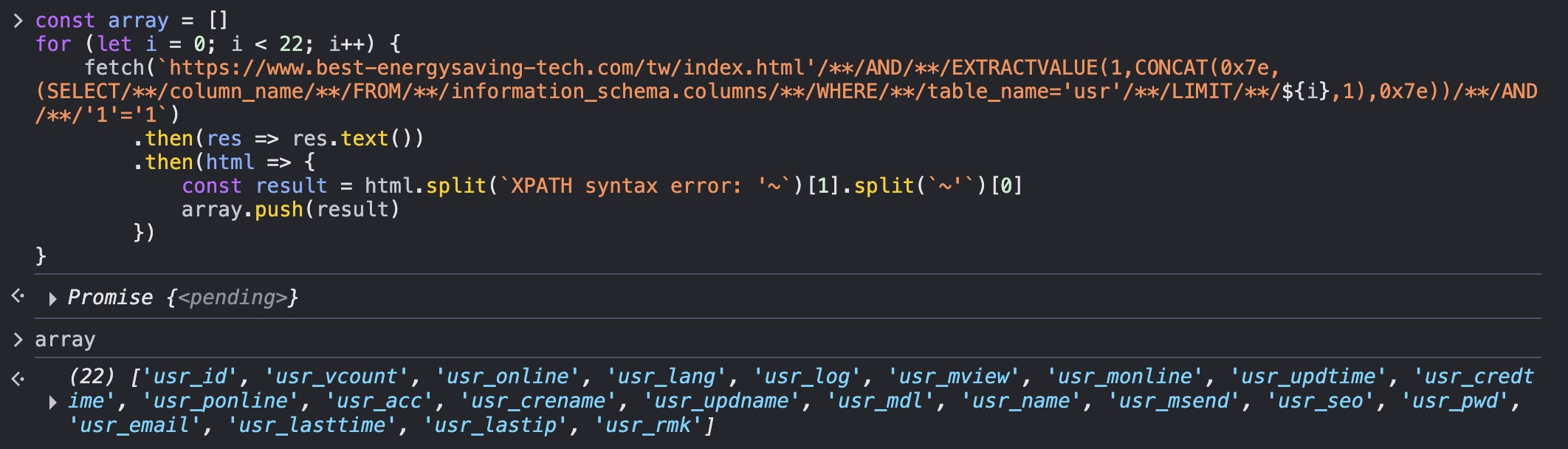This screenshot has width=1568, height=449.
Task: Click the 'usr_lastip' array value
Action: pos(495,425)
